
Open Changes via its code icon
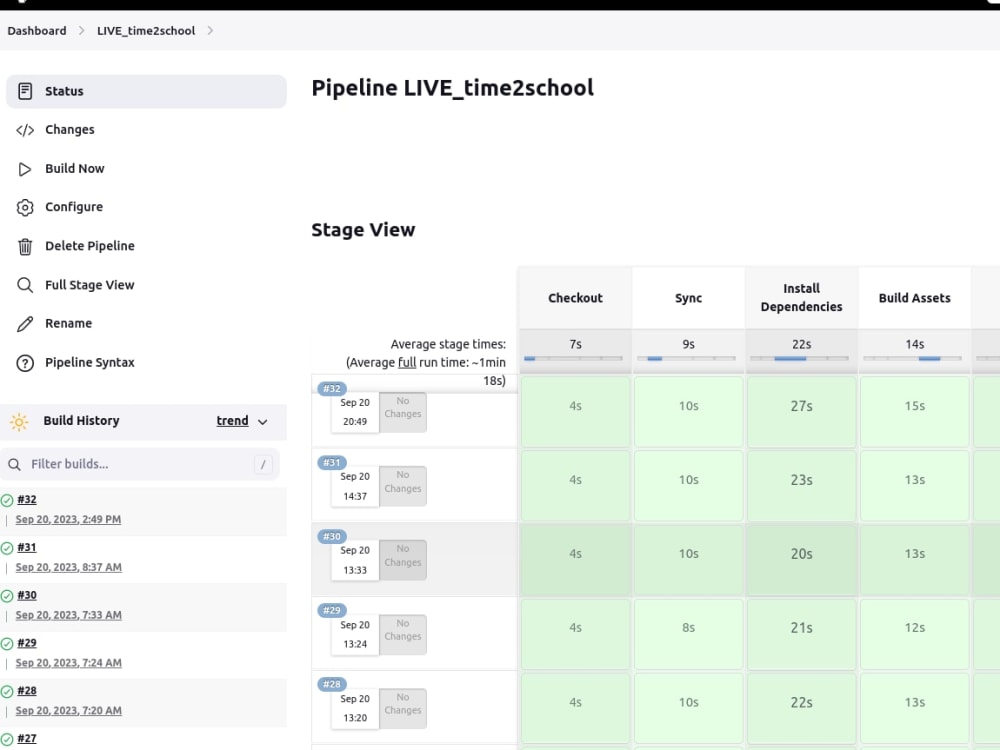click(24, 129)
